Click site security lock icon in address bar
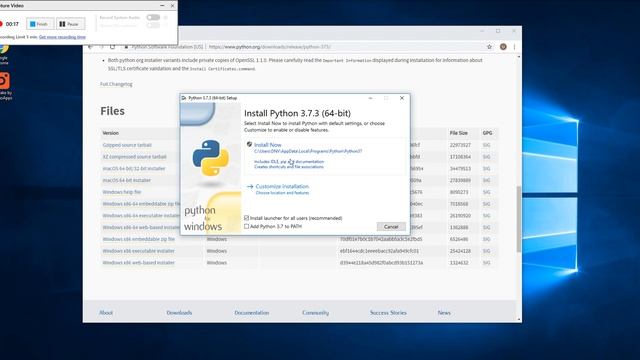Screen dimensions: 640x360 (x=127, y=47)
